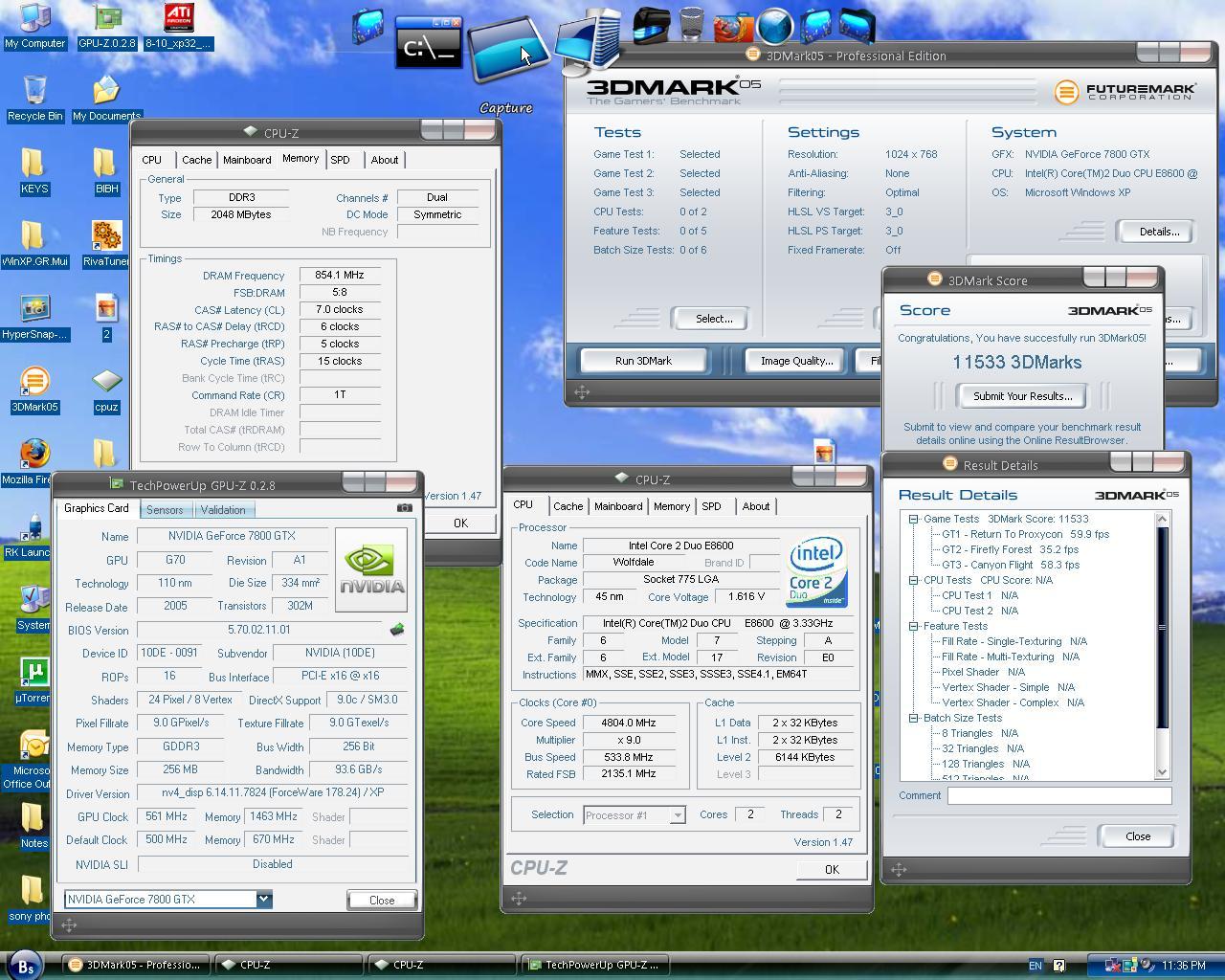Image resolution: width=1225 pixels, height=980 pixels.
Task: Click the move handle at bottom of GPU-Z
Action: tap(69, 924)
